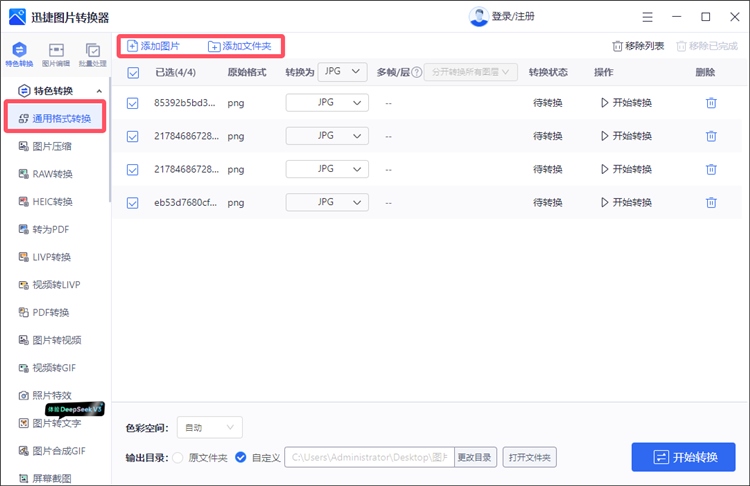Viewport: 750px width, 486px height.
Task: Open format dropdown for third 21784686728 row
Action: point(327,169)
